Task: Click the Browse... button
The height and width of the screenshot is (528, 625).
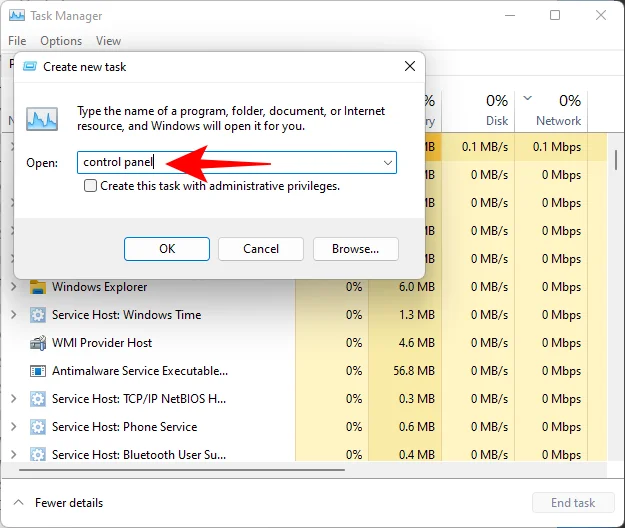Action: pos(356,249)
